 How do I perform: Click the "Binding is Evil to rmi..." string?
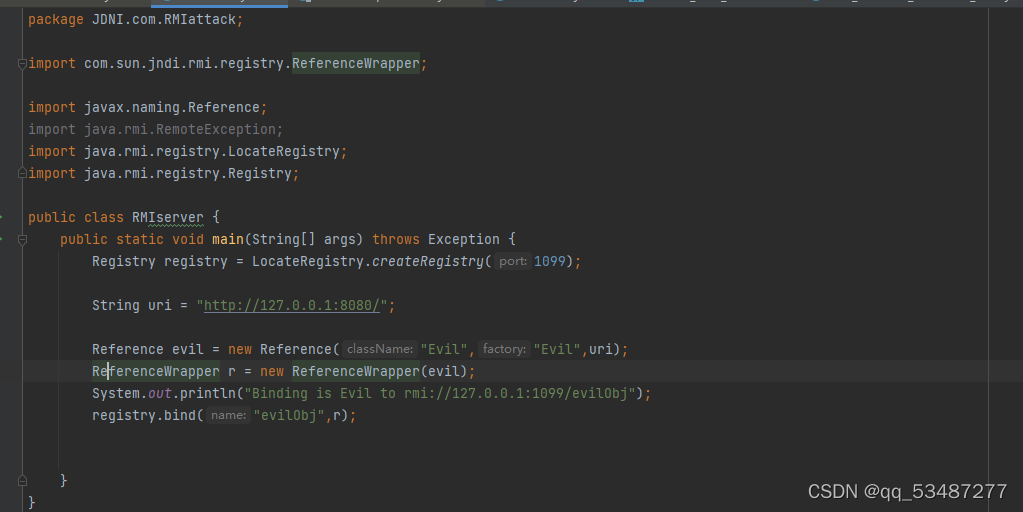click(440, 393)
